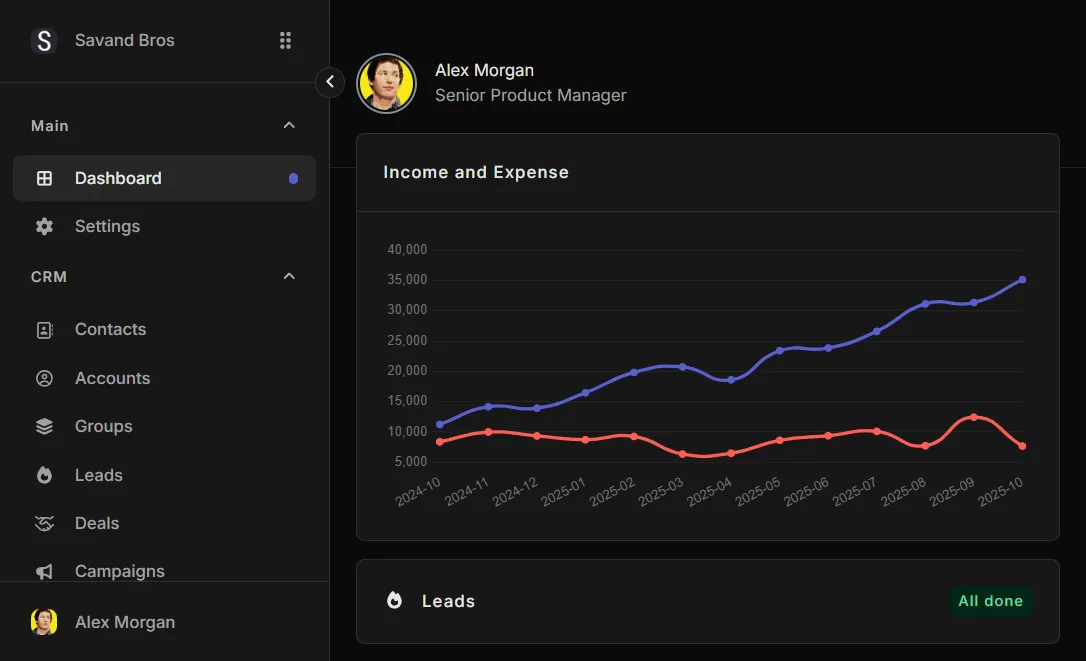Click the Leads flame icon in sidebar
1086x661 pixels.
point(44,475)
